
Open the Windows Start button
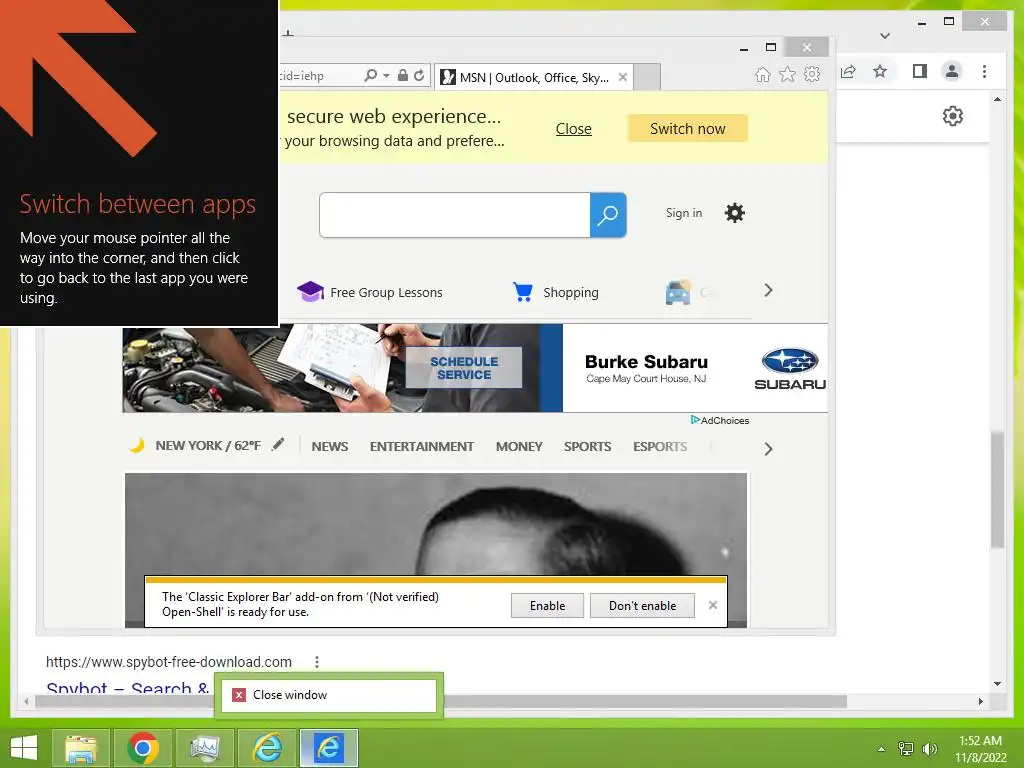[24, 748]
